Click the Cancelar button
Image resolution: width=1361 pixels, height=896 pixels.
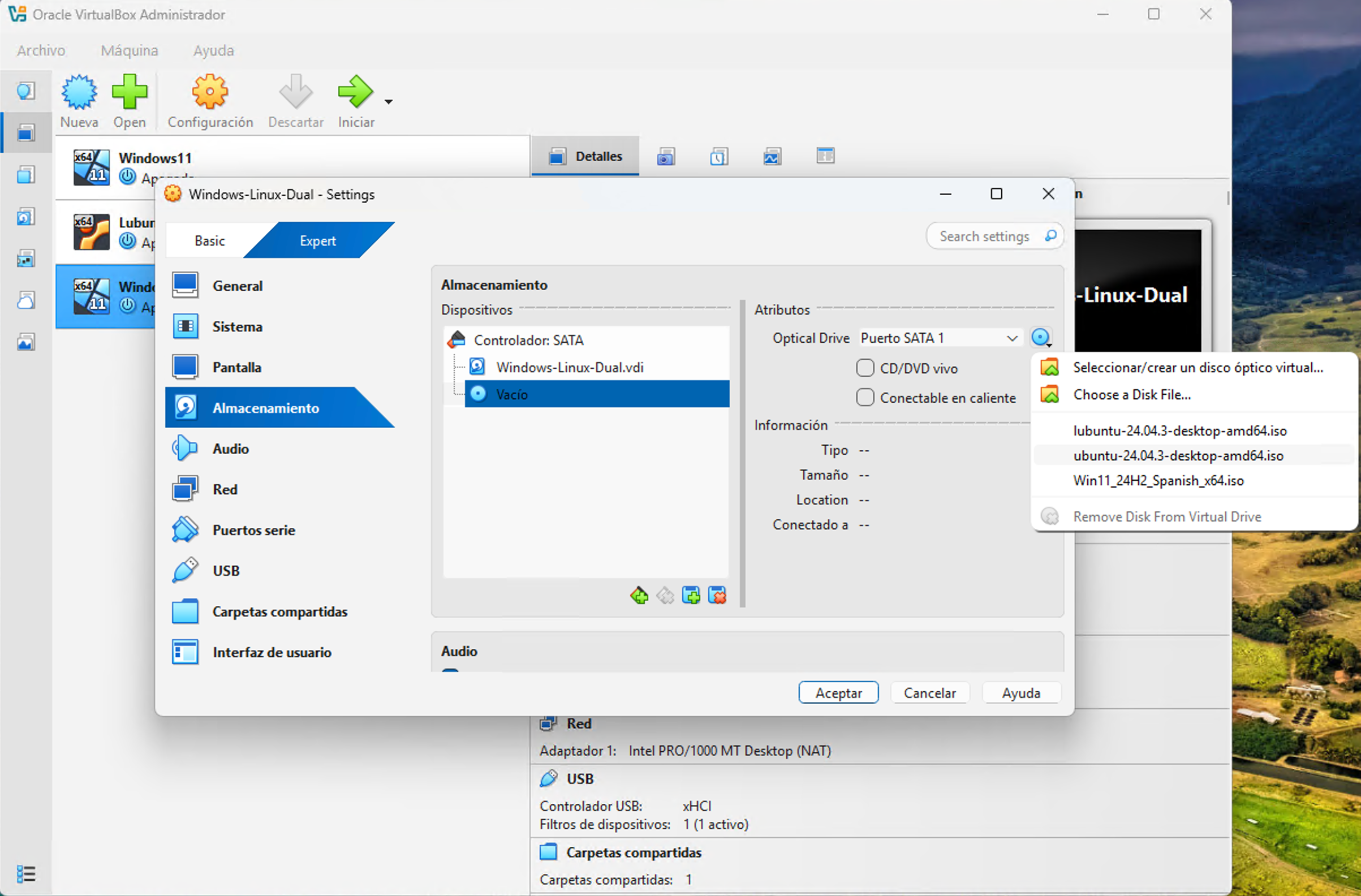930,692
